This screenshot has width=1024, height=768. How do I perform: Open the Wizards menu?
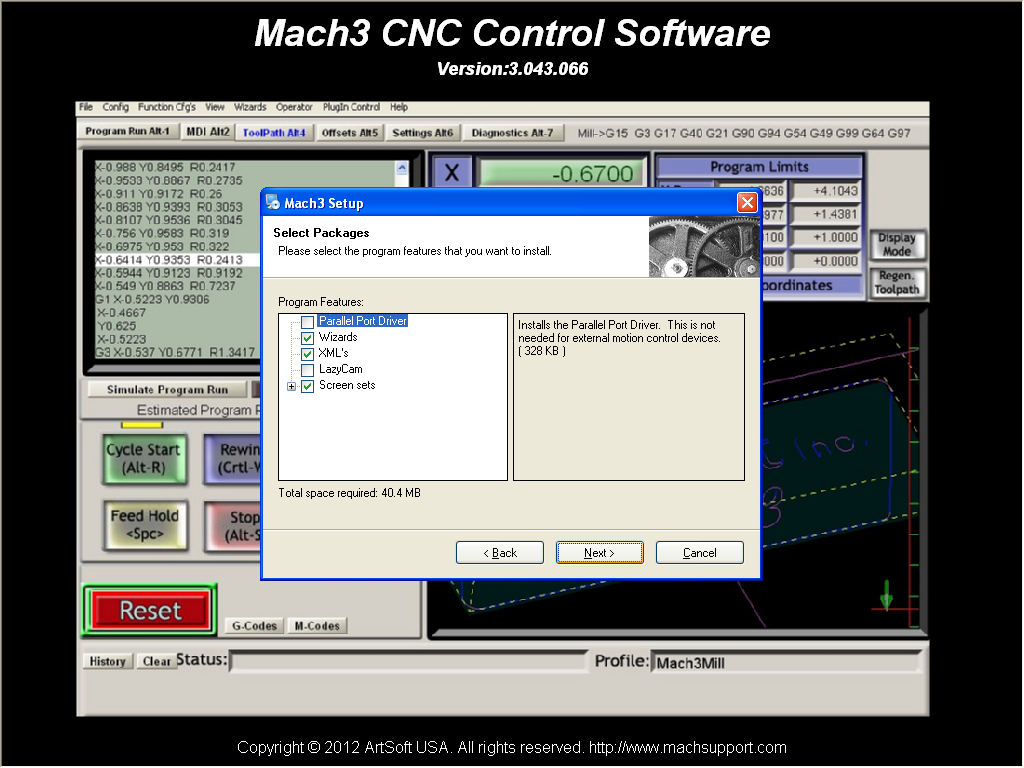tap(249, 107)
